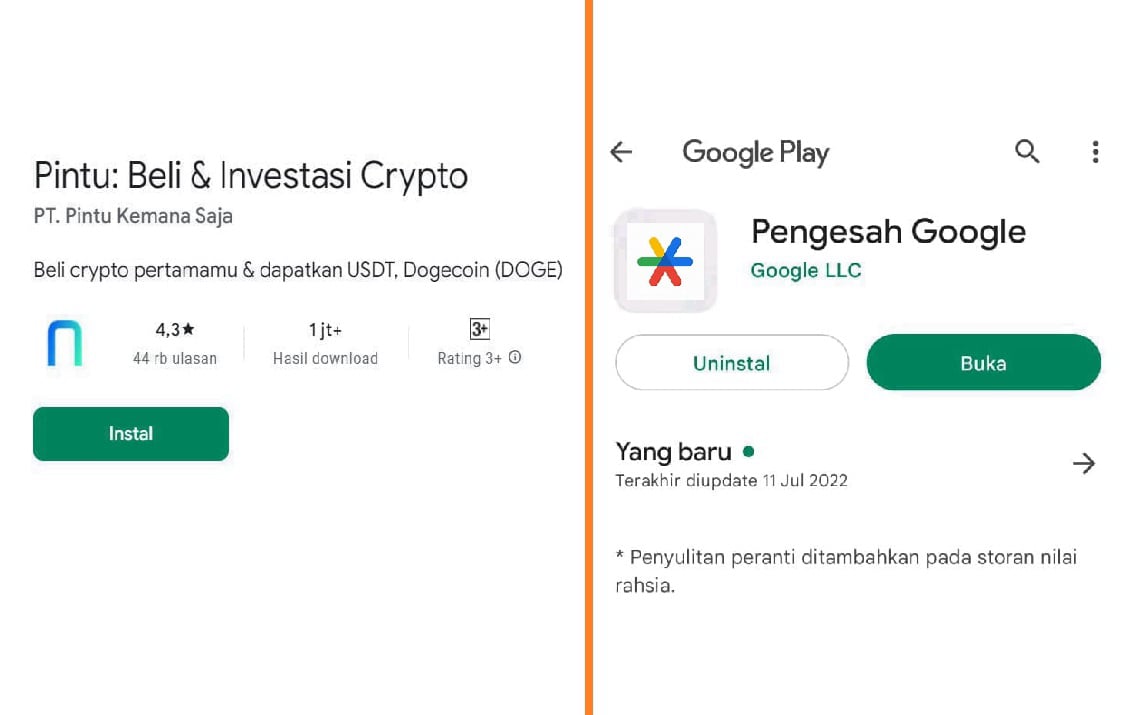1132x715 pixels.
Task: Open developer PT. Pintu Kemana Saja
Action: pos(133,216)
